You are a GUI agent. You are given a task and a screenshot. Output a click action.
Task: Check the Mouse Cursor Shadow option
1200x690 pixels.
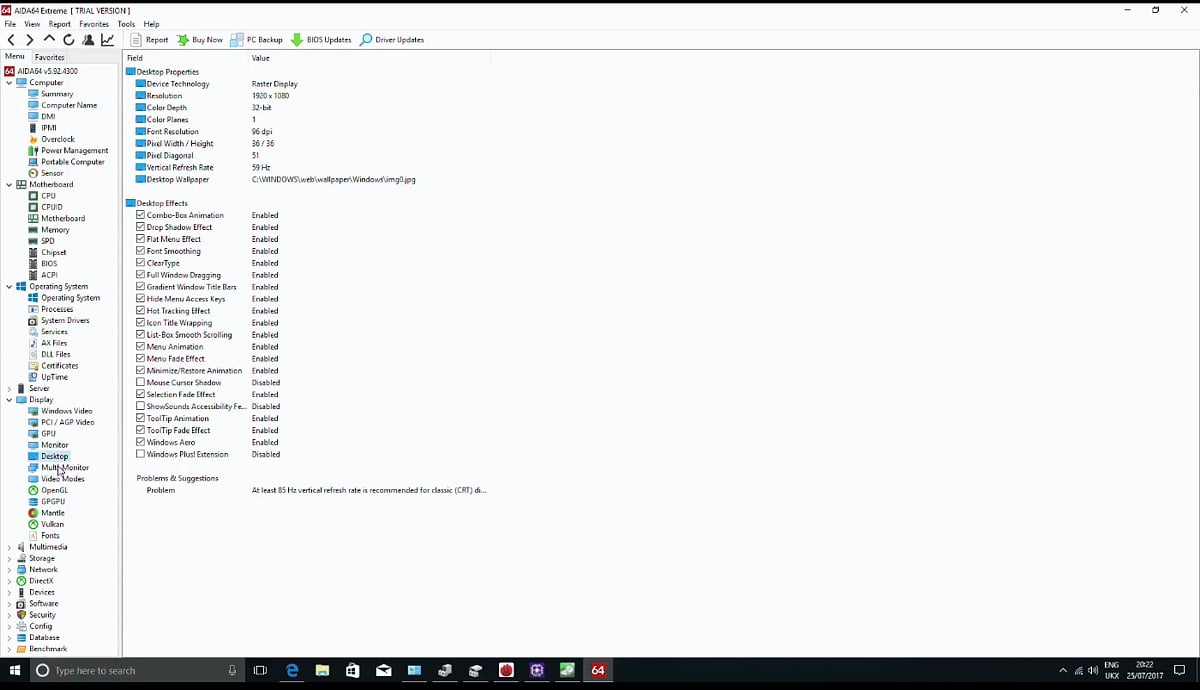tap(140, 382)
